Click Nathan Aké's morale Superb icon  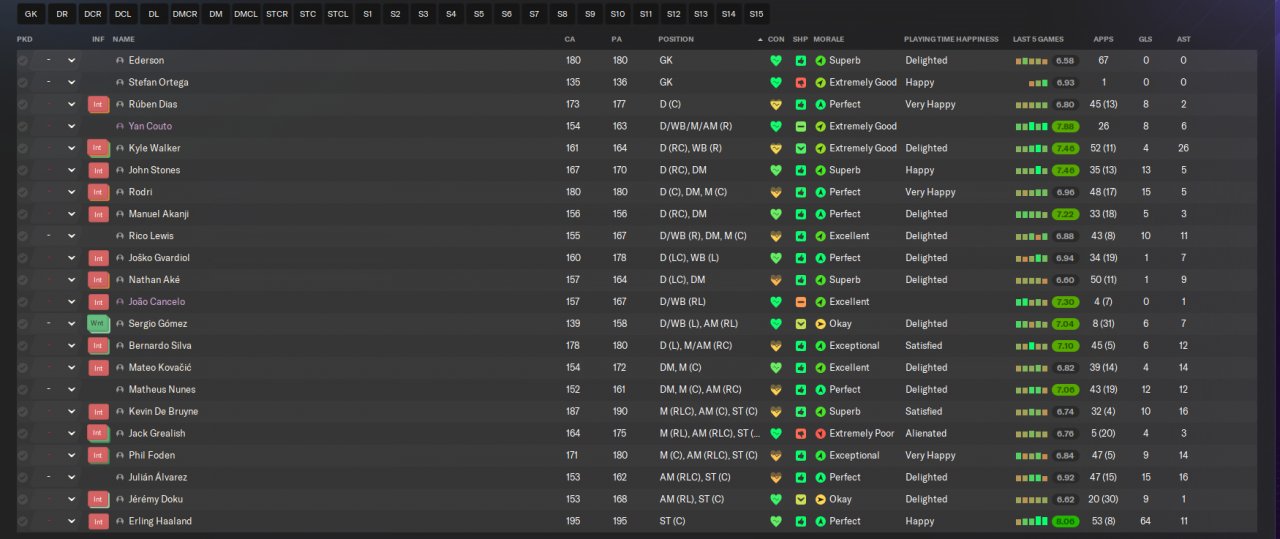pos(820,280)
